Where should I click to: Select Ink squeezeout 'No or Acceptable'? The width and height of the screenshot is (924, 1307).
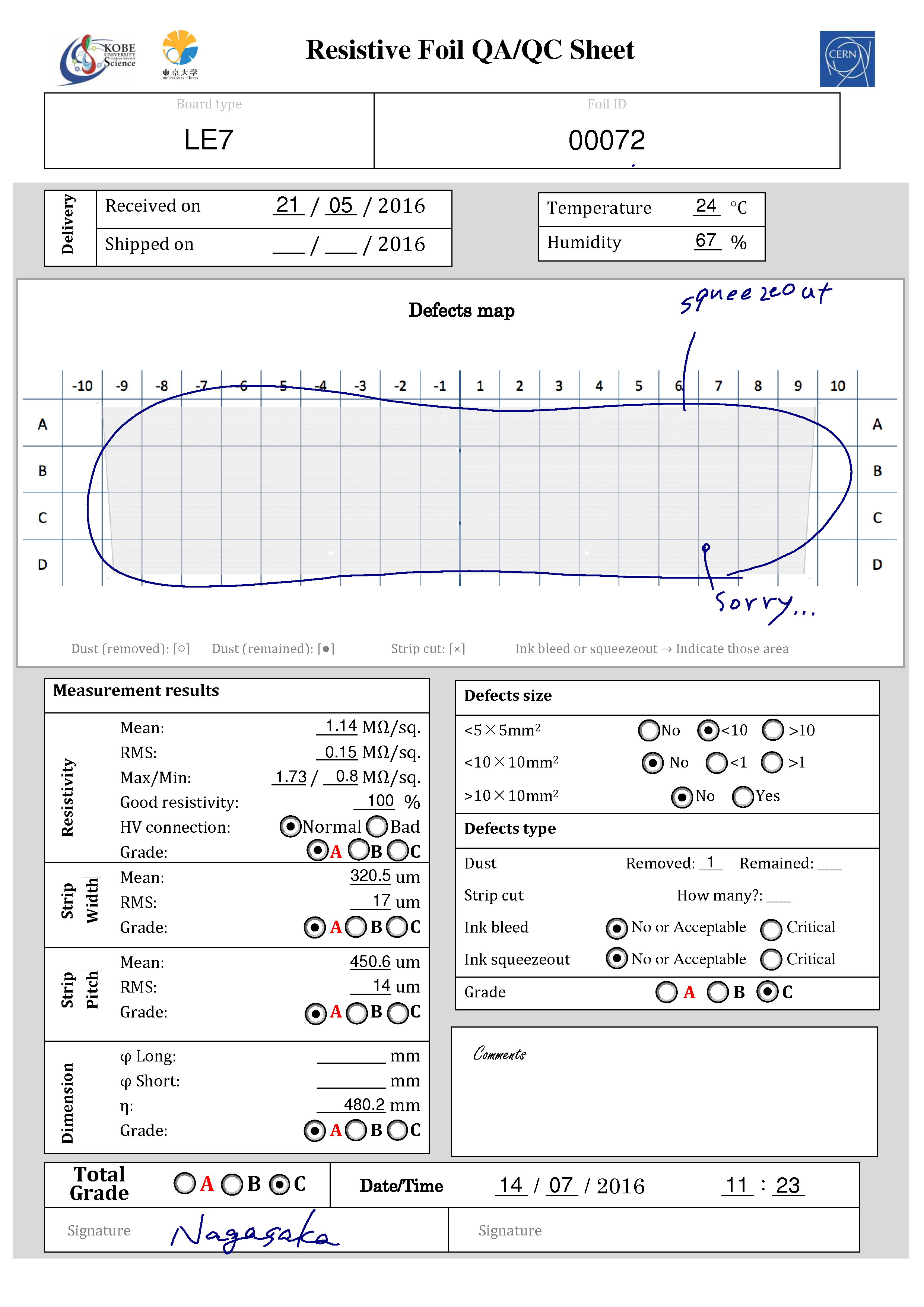point(617,959)
